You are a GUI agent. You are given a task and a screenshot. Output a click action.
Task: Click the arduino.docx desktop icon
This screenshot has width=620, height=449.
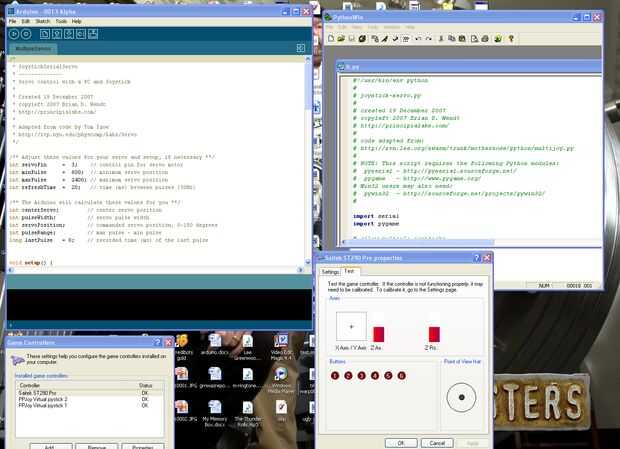pyautogui.click(x=215, y=344)
